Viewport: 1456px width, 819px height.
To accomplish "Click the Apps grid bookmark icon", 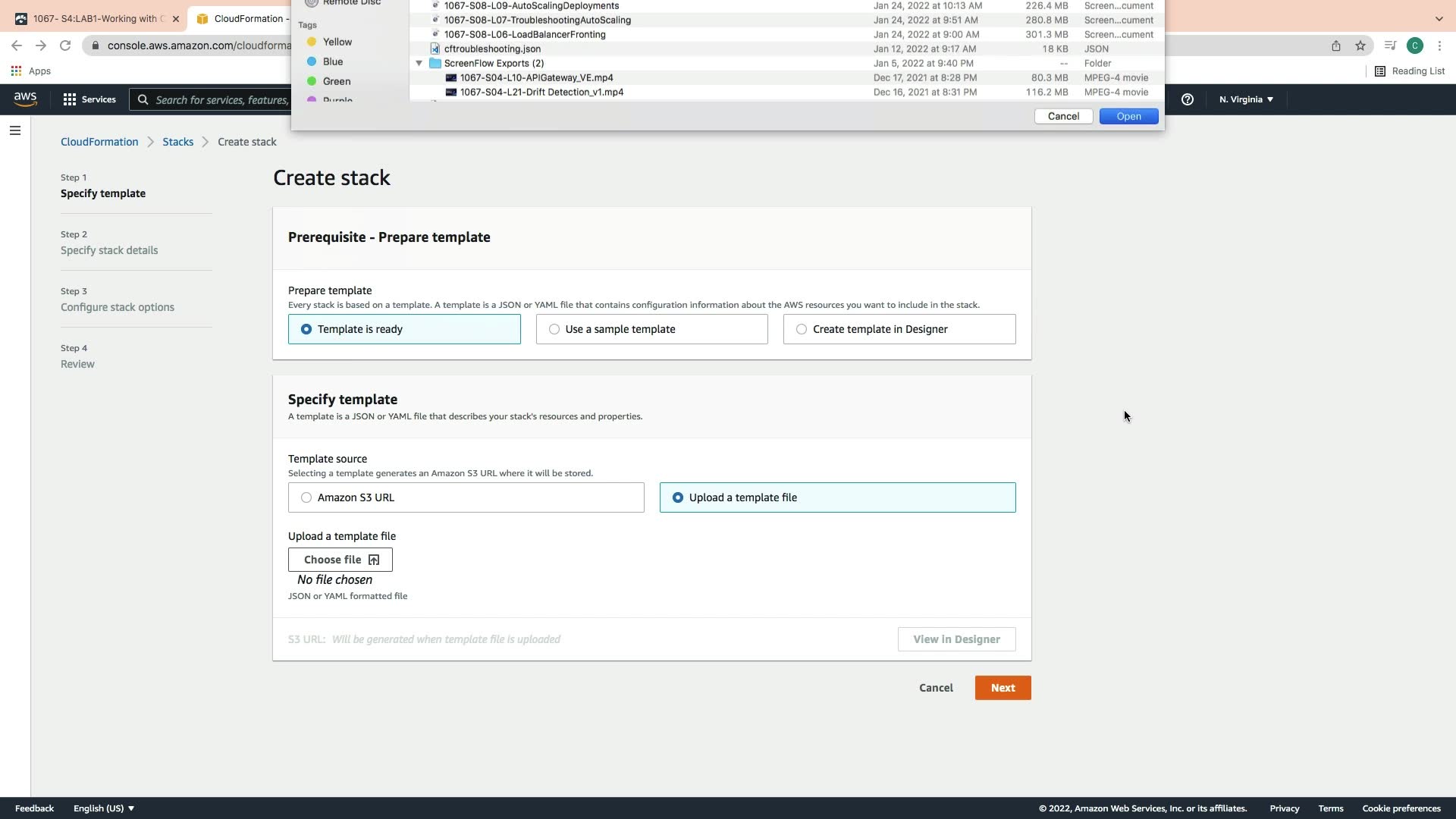I will tap(16, 71).
